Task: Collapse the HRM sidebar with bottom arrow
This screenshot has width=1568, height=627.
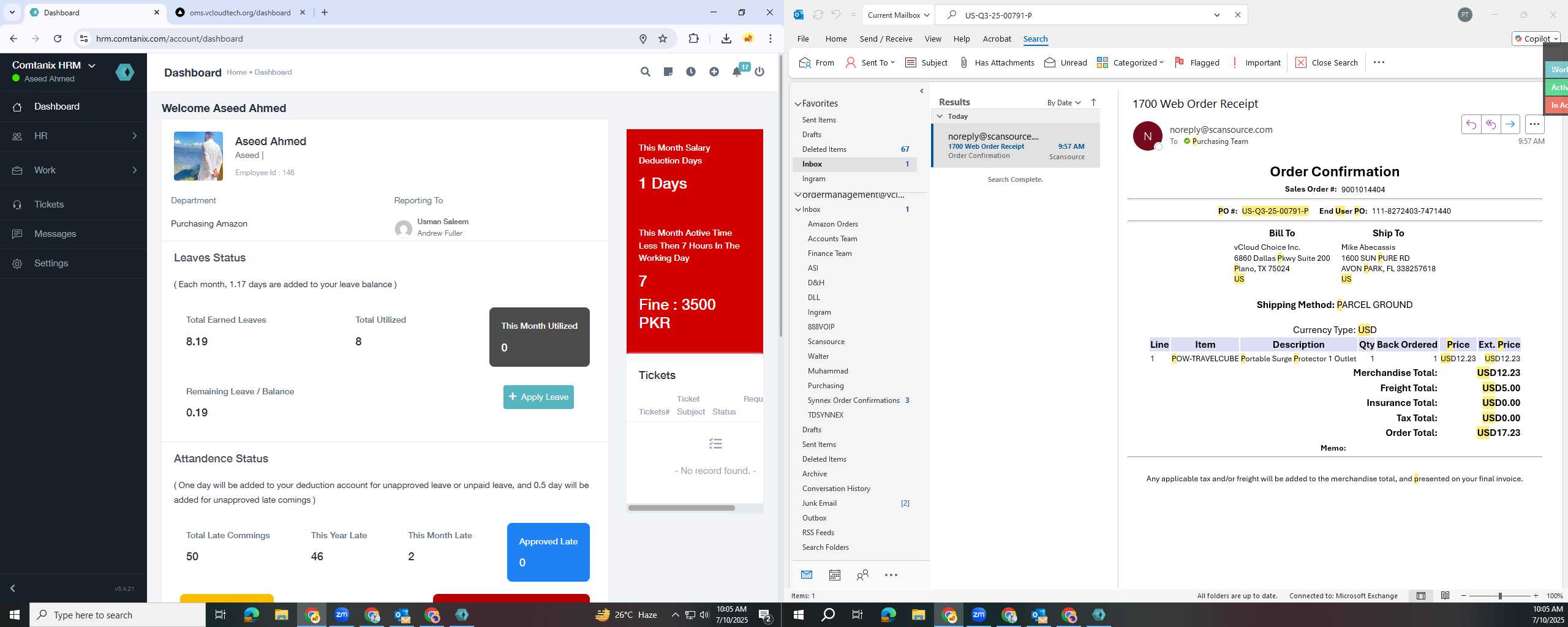Action: pyautogui.click(x=12, y=588)
